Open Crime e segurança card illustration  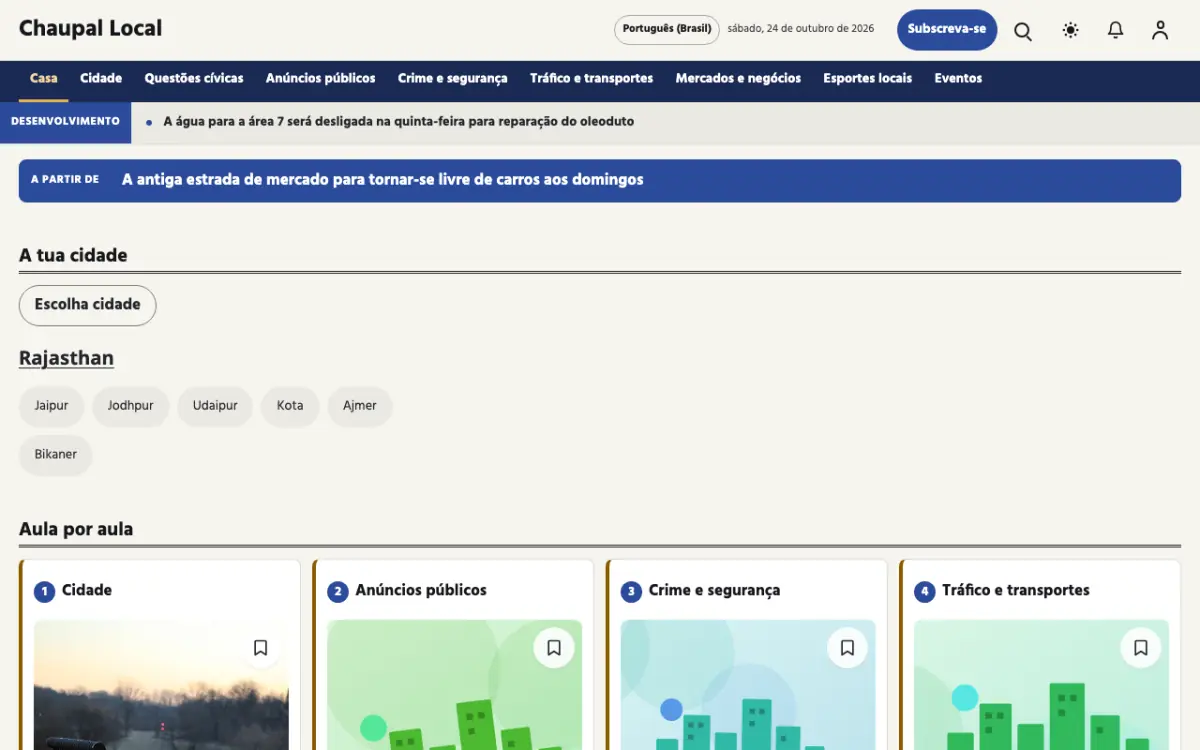coord(748,685)
